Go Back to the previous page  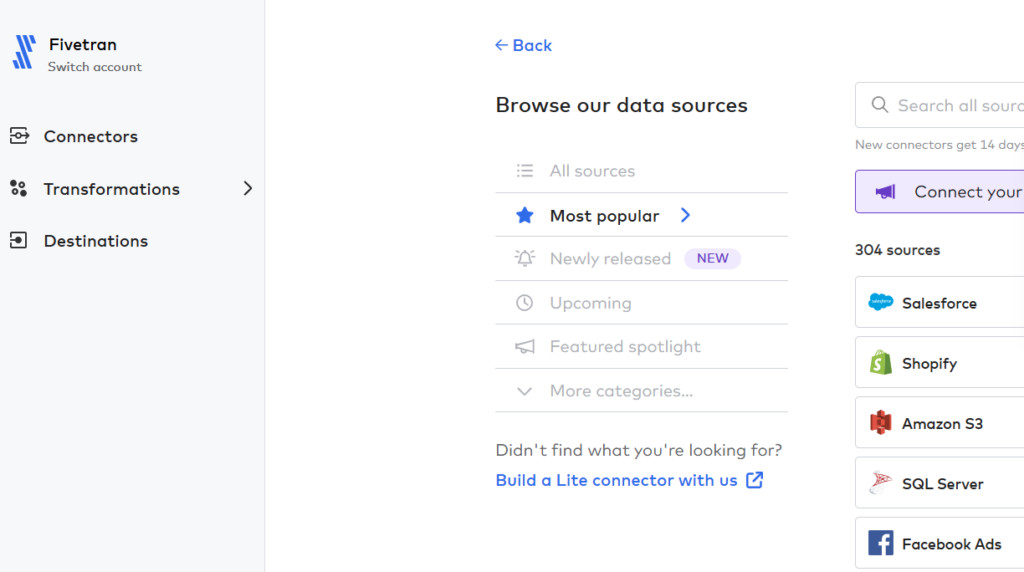point(523,45)
